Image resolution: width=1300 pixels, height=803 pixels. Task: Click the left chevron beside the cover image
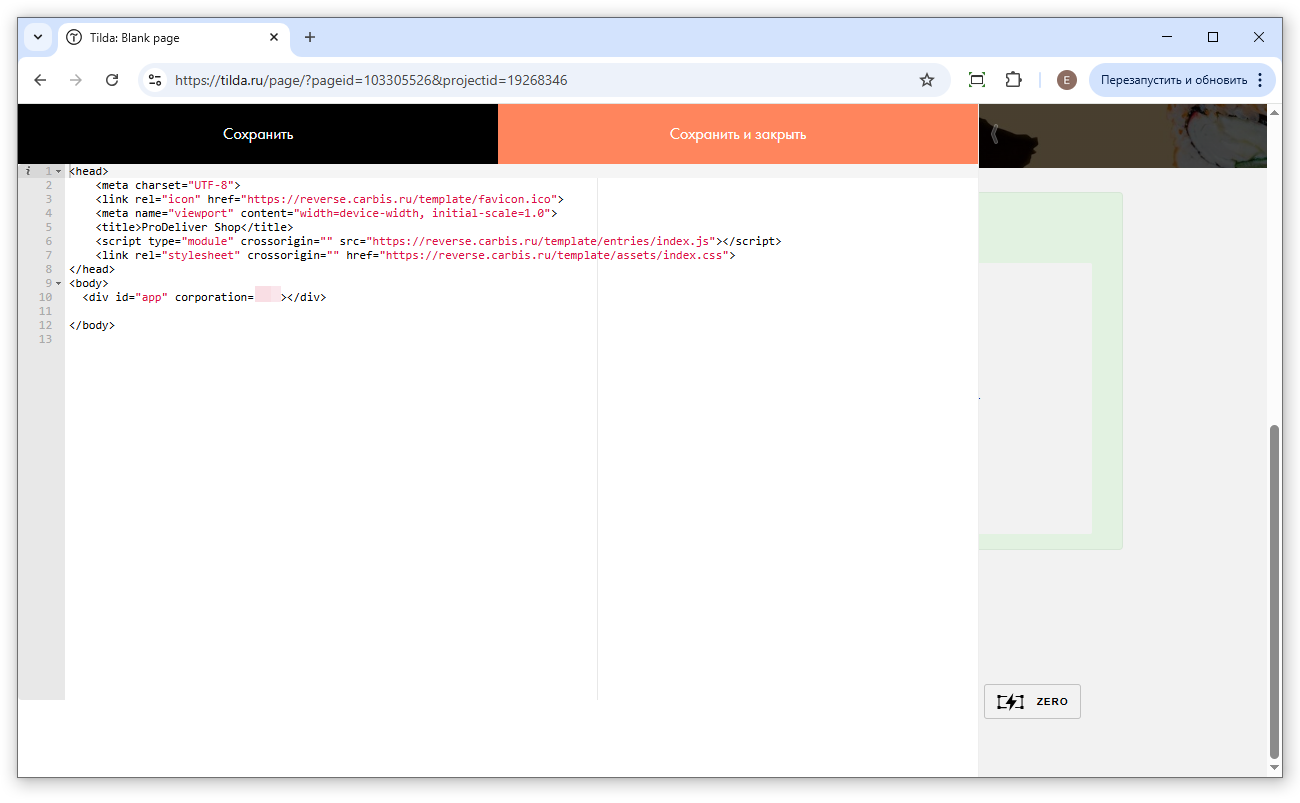(x=994, y=134)
